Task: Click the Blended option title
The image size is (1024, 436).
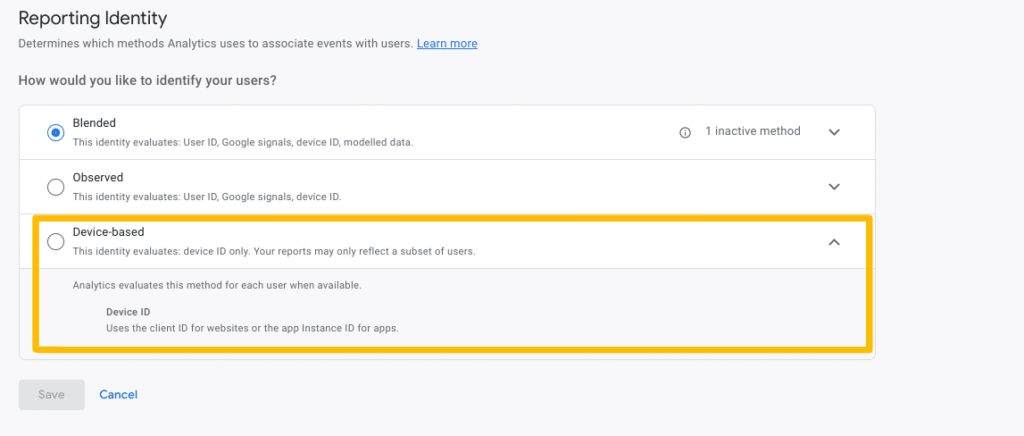Action: [95, 123]
